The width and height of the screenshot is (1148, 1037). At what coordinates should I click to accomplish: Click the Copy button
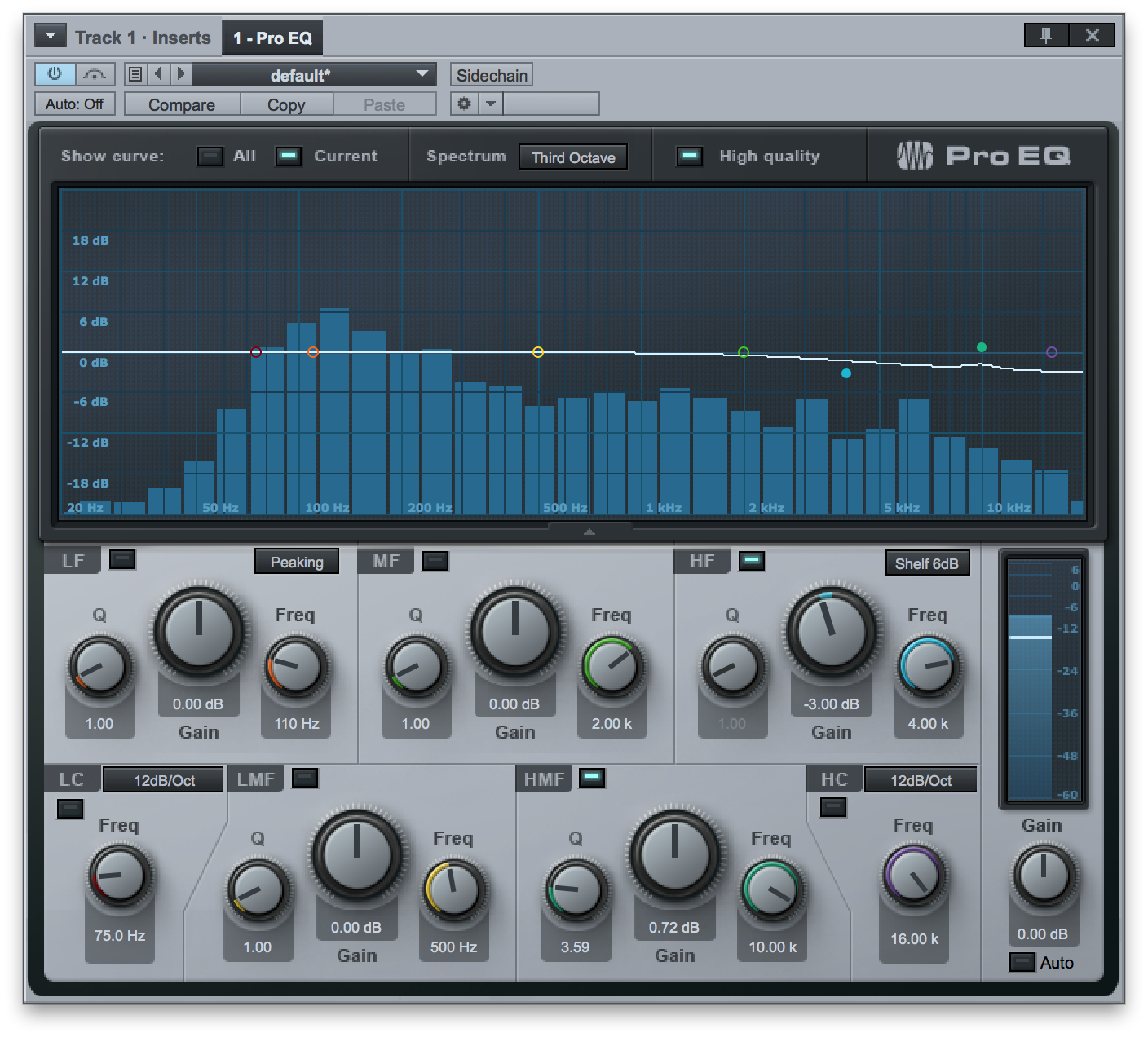[x=286, y=104]
